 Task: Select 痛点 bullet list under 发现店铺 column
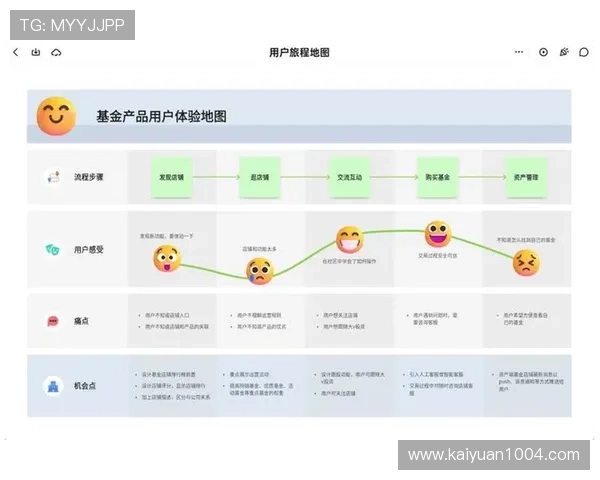pos(173,321)
